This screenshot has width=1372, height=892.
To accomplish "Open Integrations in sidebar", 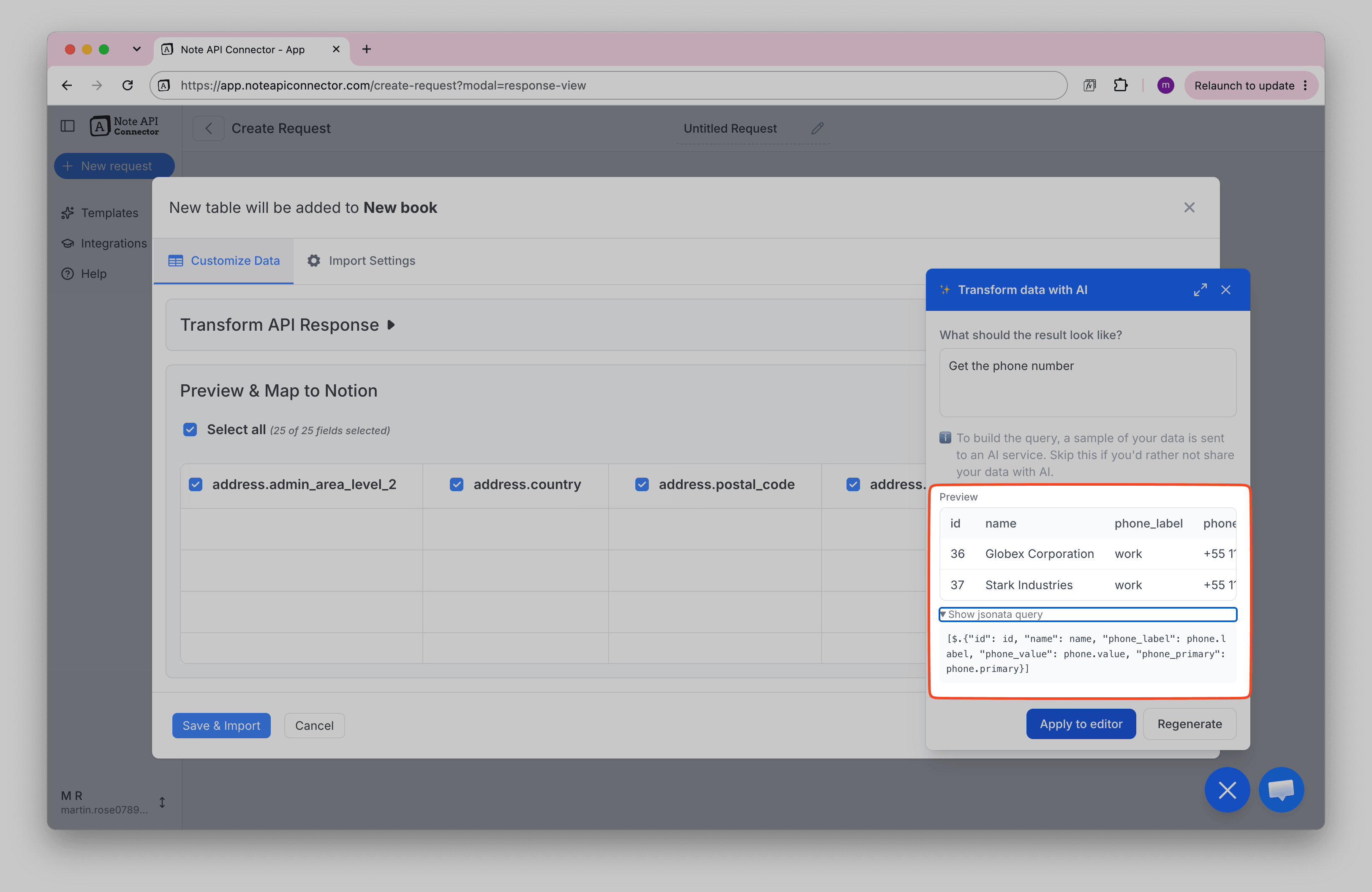I will [x=104, y=243].
